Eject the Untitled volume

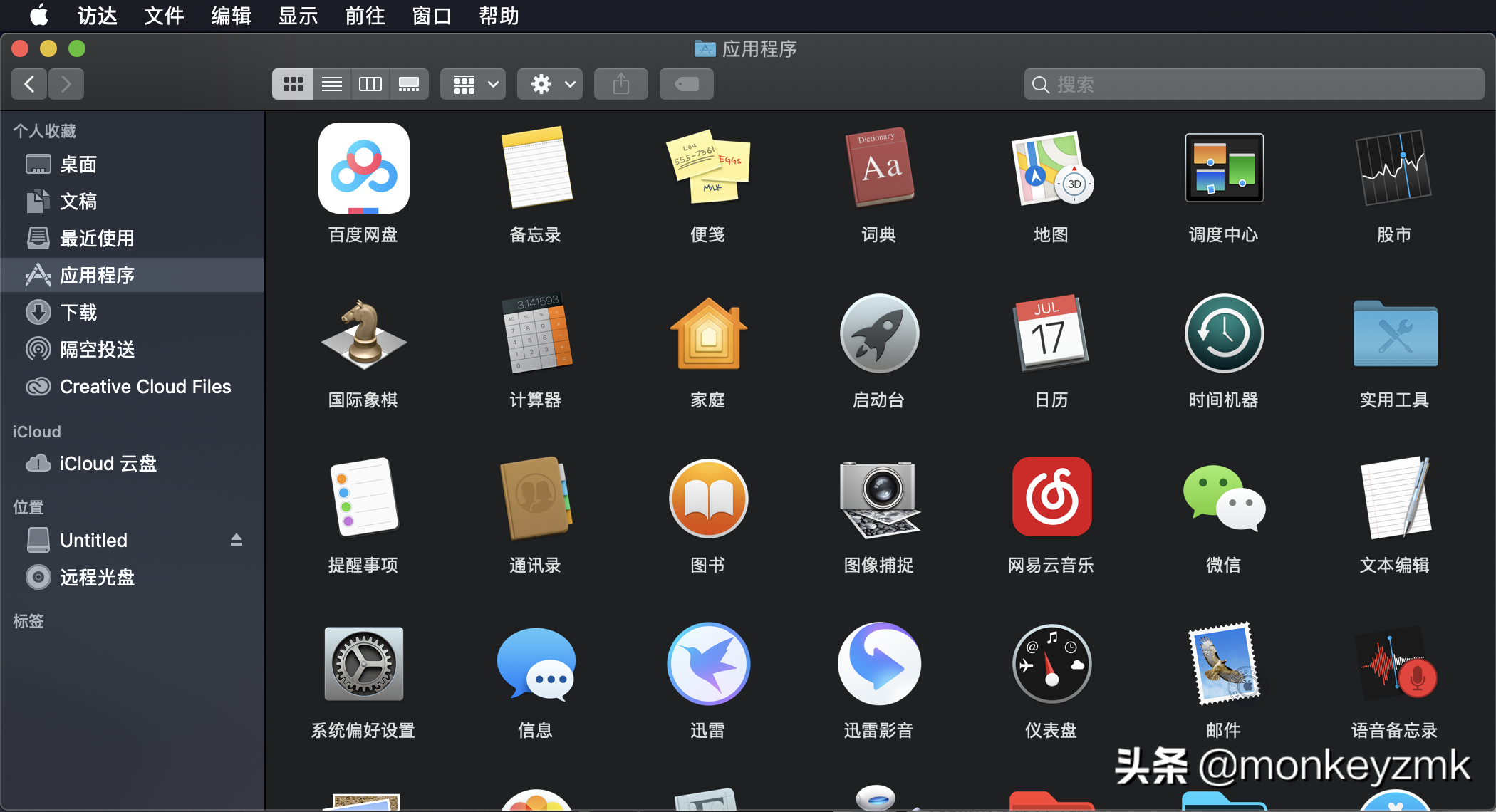click(x=237, y=540)
